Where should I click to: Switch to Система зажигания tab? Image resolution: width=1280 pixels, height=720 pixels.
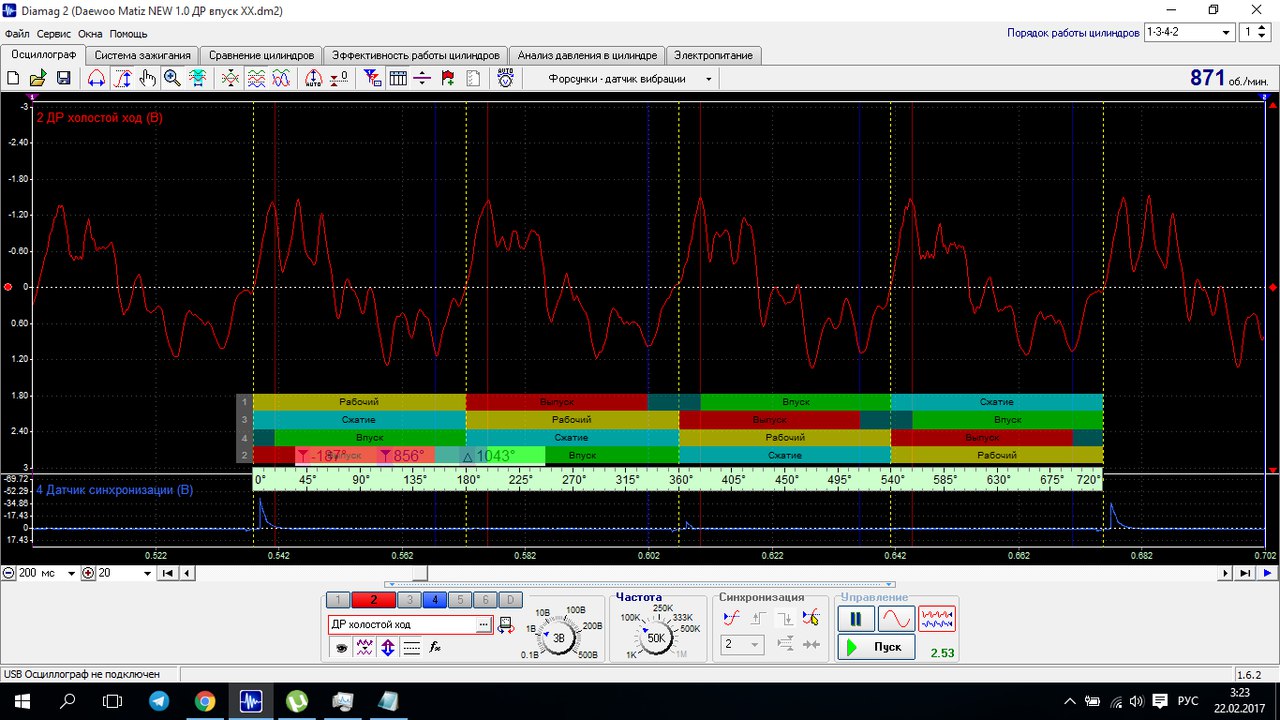pyautogui.click(x=142, y=55)
